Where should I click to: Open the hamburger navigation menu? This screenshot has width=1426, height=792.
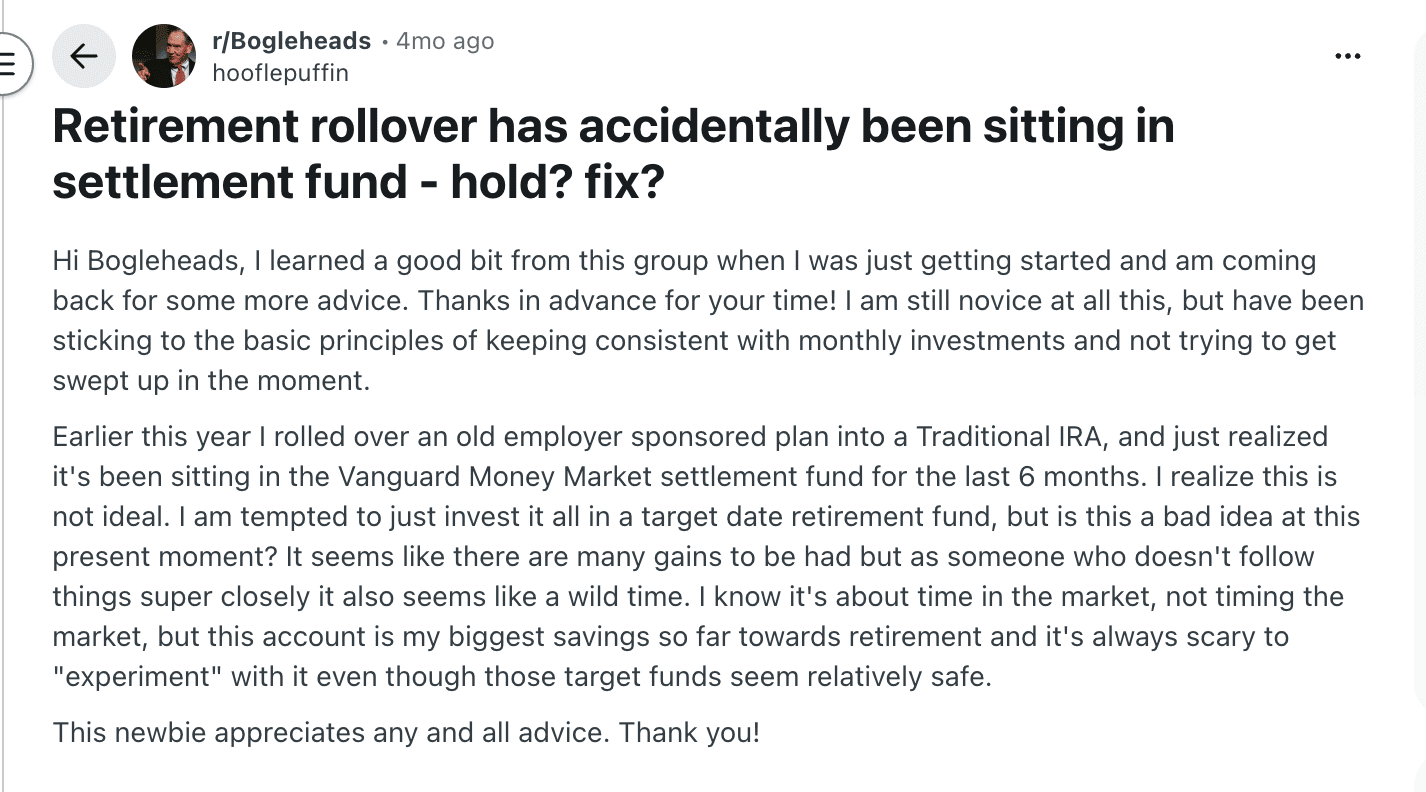[9, 64]
